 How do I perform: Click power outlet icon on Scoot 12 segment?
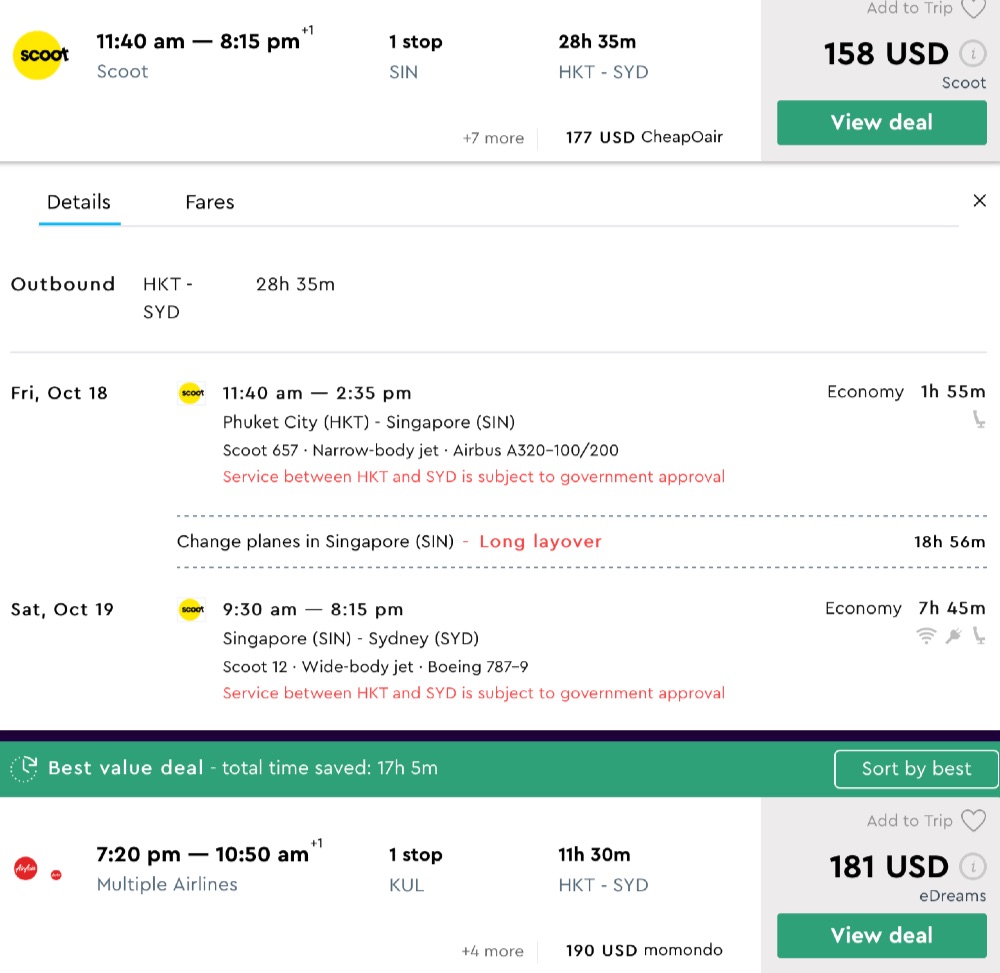coord(955,635)
